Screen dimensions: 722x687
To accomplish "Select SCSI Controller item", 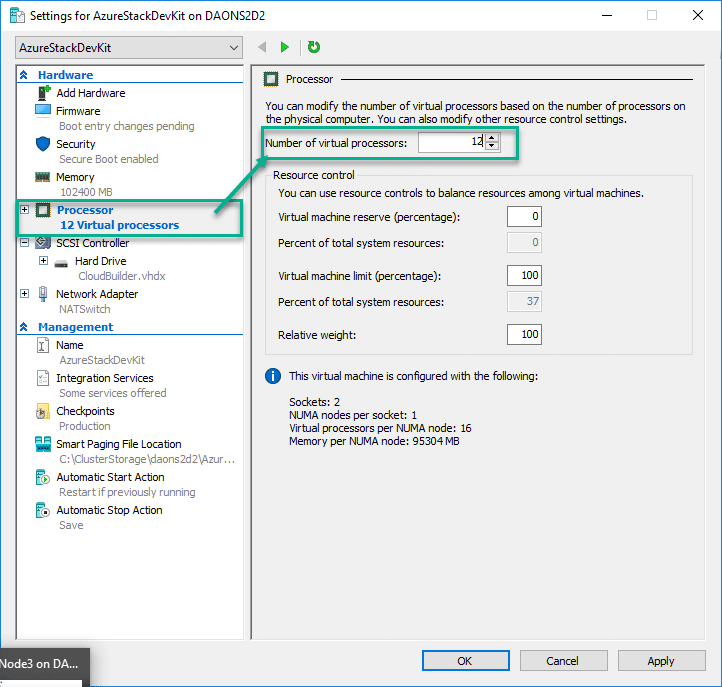I will click(x=93, y=243).
